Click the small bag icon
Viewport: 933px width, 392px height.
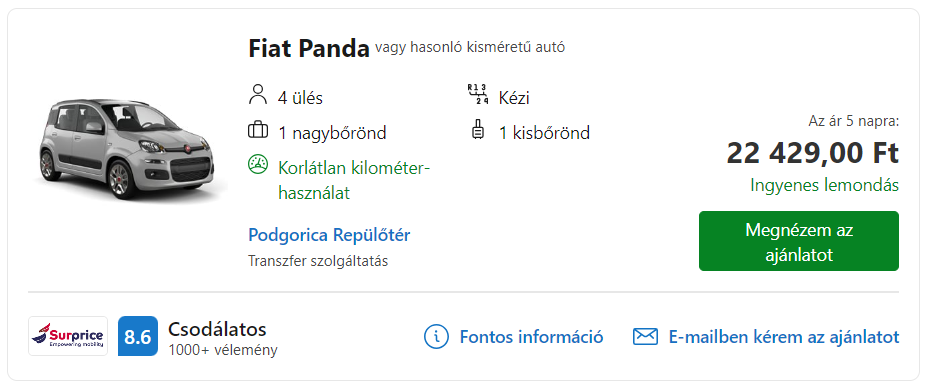point(477,130)
